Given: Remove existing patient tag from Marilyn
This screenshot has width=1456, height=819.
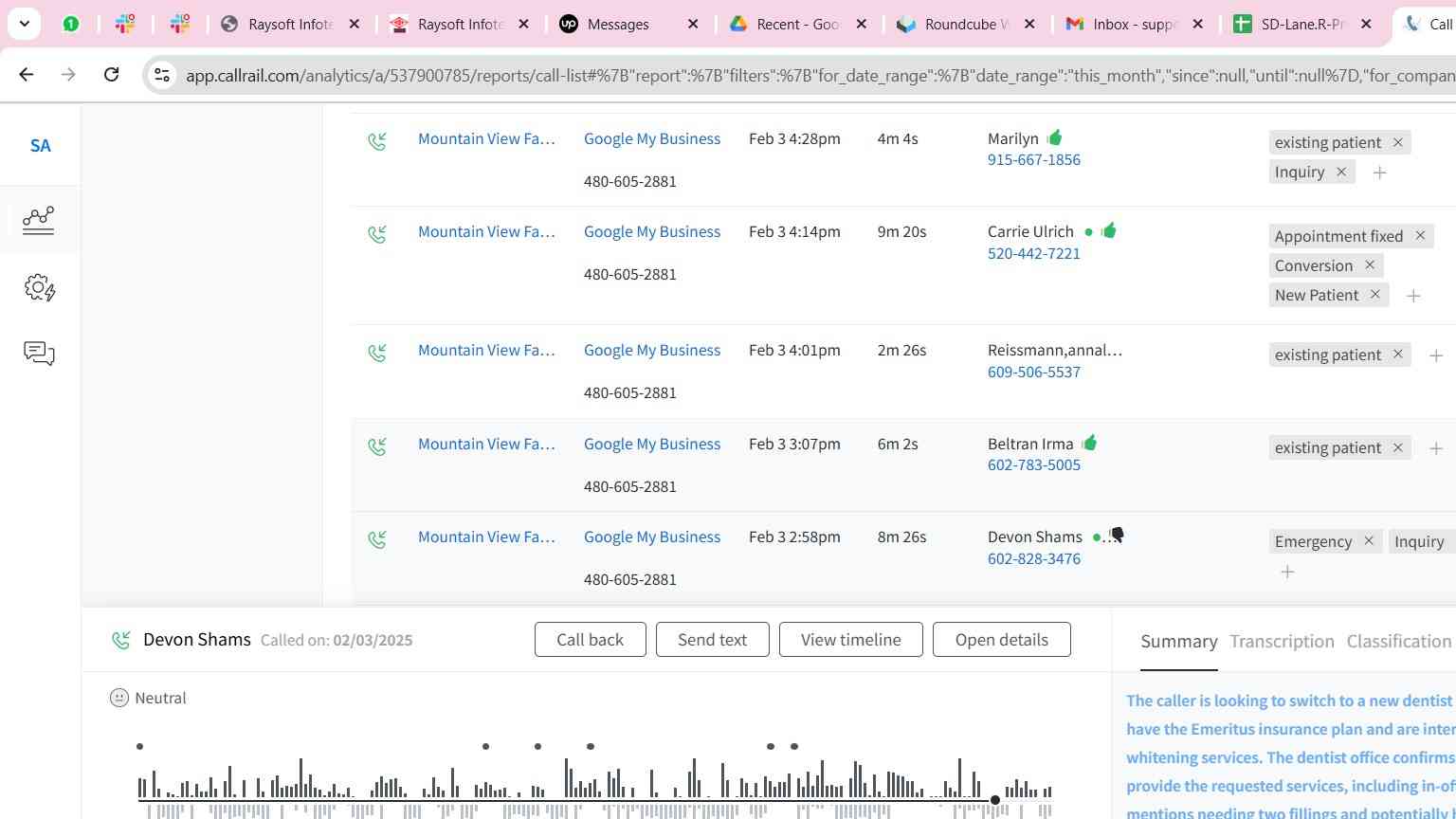Looking at the screenshot, I should pyautogui.click(x=1397, y=142).
